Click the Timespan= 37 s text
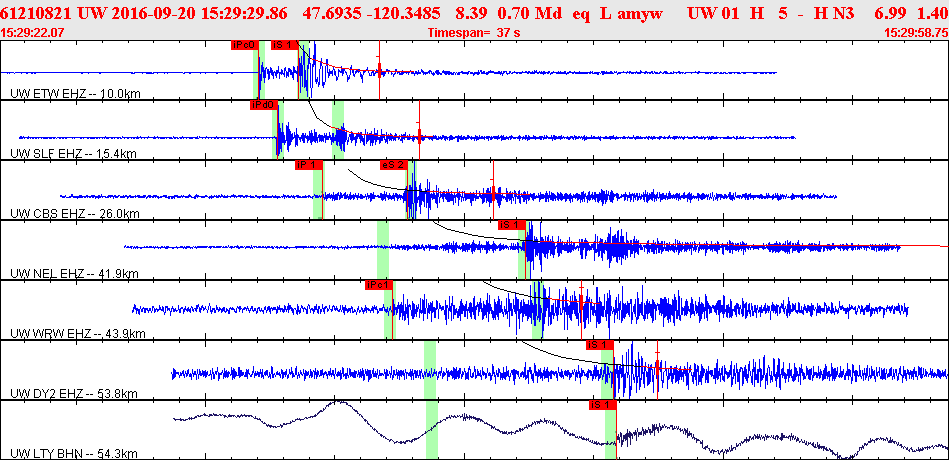 474,33
